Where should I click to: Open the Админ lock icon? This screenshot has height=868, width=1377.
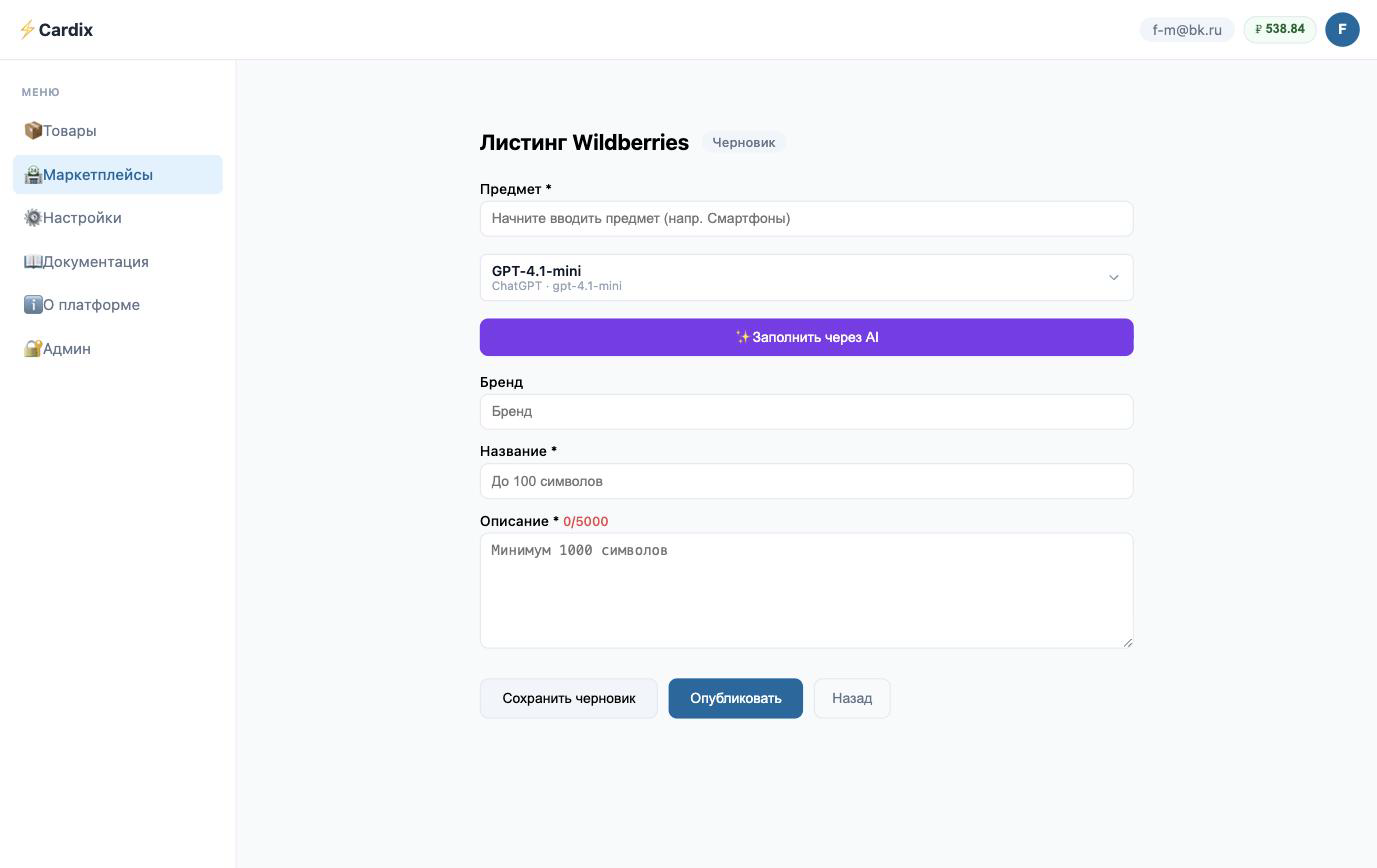[33, 349]
